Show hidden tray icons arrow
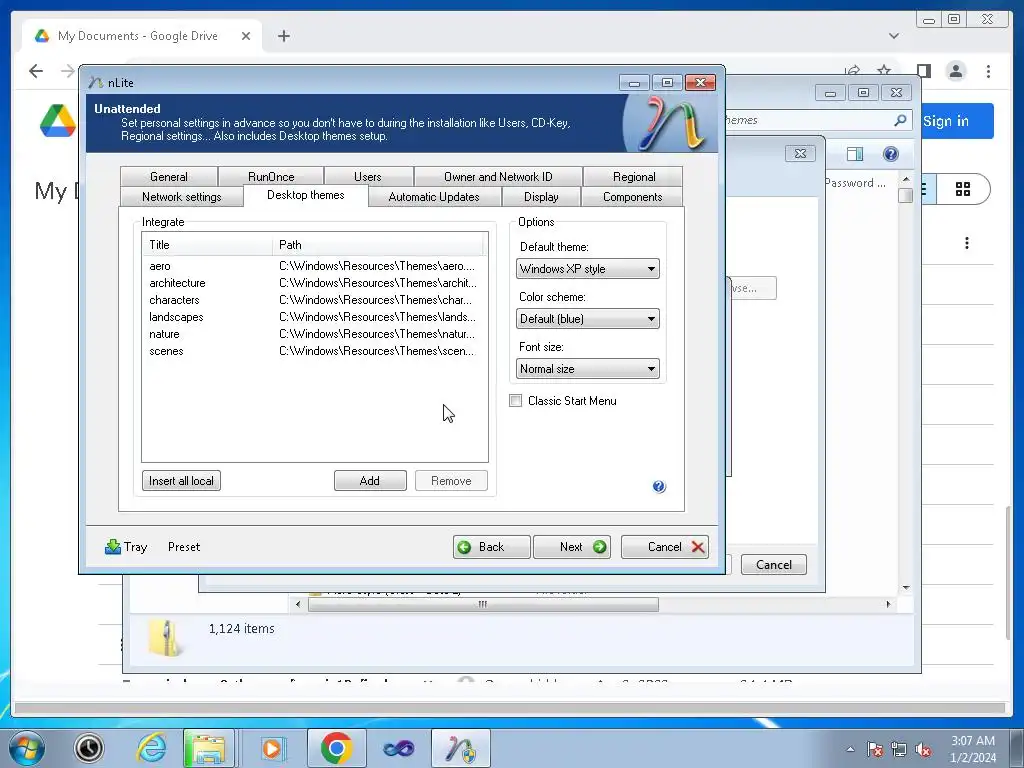 [850, 749]
